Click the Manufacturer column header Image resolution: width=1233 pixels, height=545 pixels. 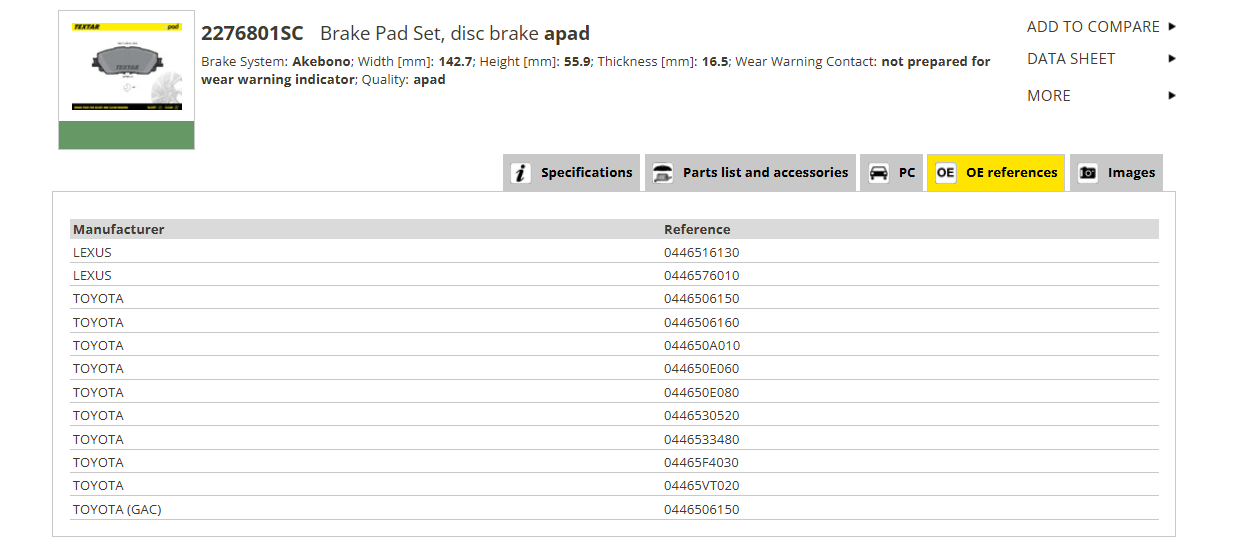(118, 229)
